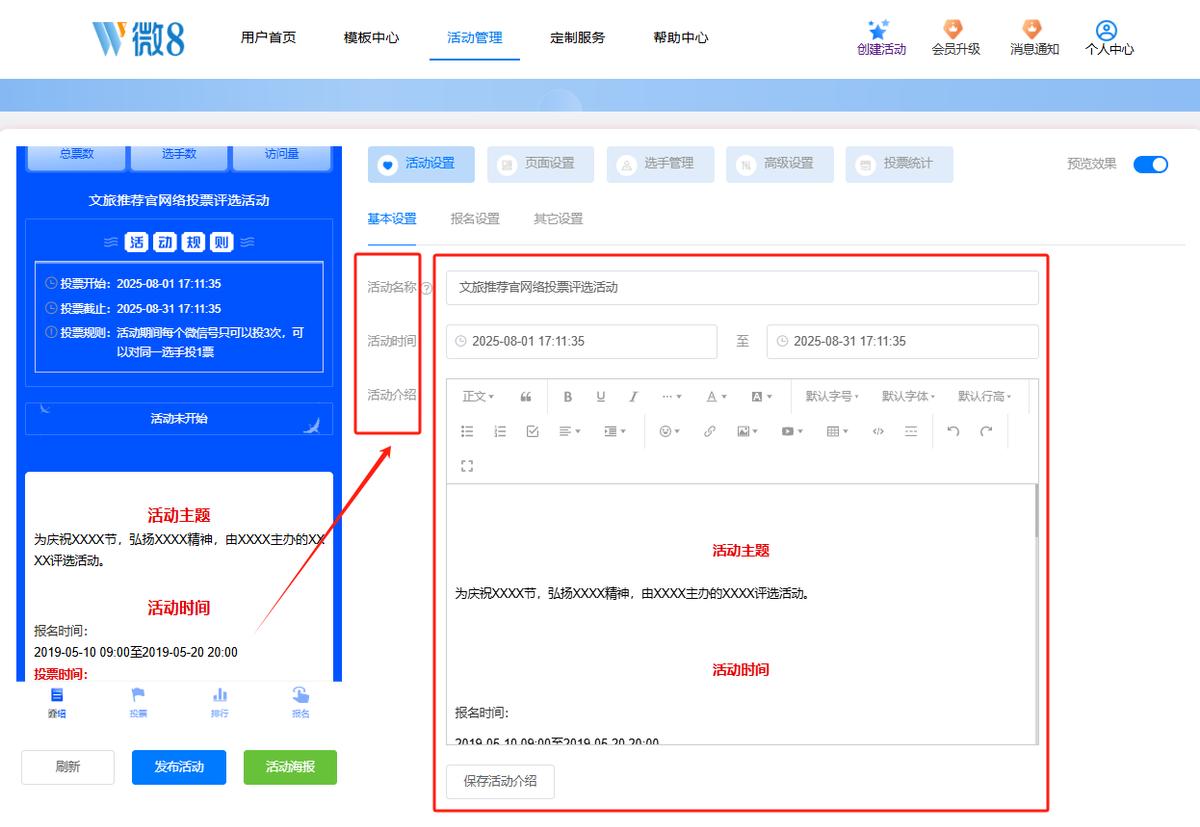The width and height of the screenshot is (1200, 827).
Task: Toggle the 预览效果 switch
Action: coord(1150,164)
